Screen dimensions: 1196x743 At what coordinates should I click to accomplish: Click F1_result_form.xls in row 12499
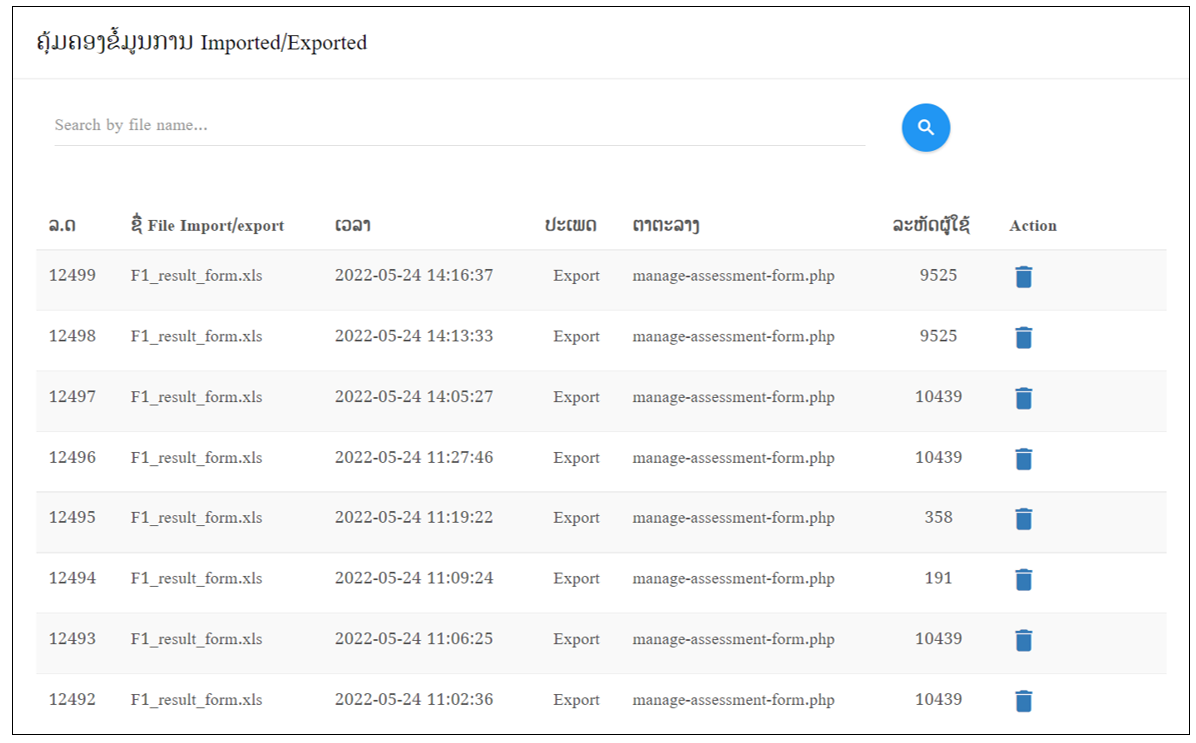[x=196, y=276]
